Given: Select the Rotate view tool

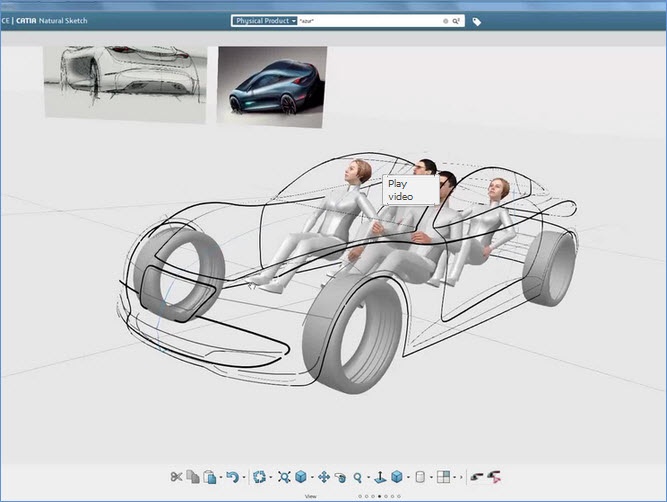Looking at the screenshot, I should click(340, 477).
